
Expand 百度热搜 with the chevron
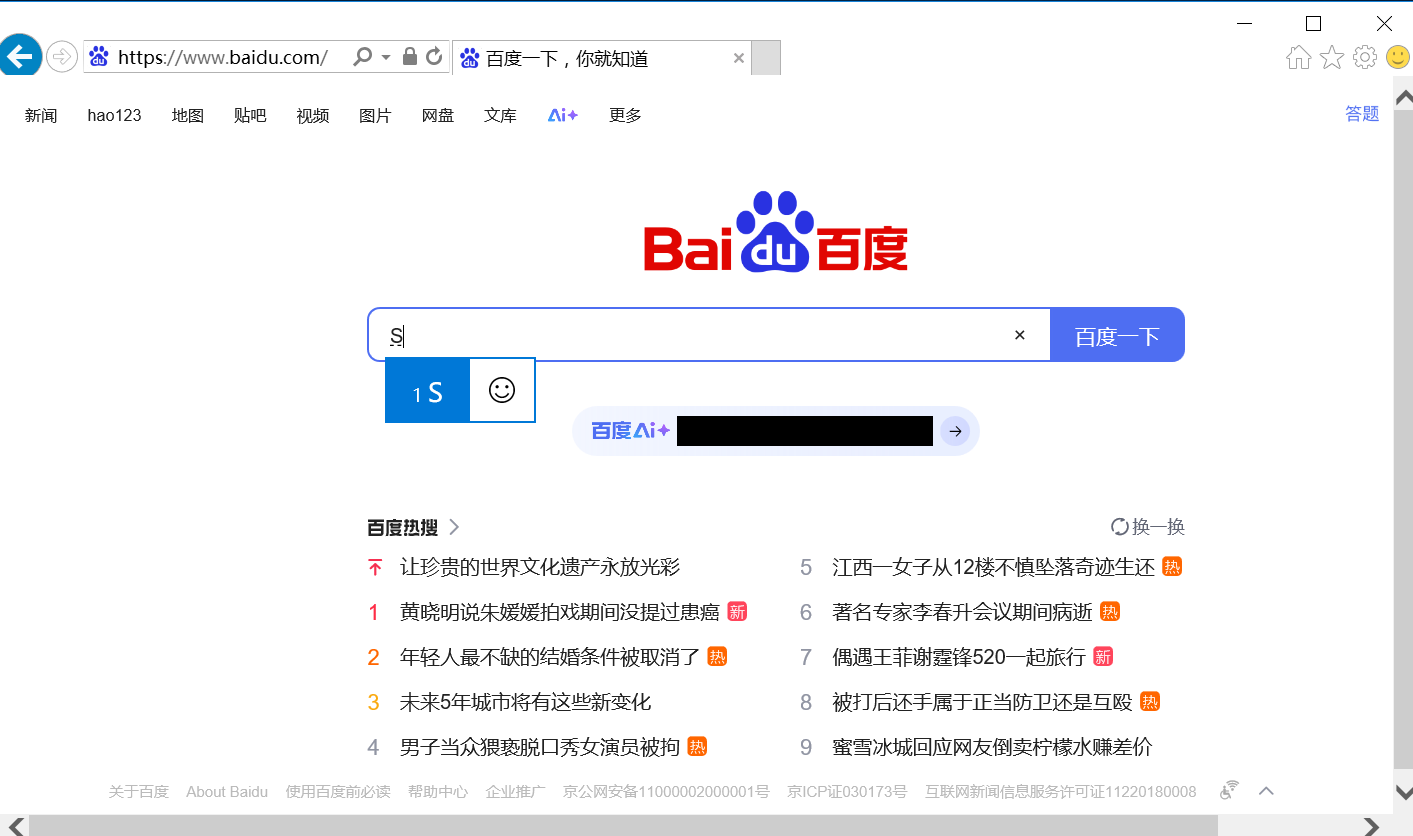tap(454, 527)
